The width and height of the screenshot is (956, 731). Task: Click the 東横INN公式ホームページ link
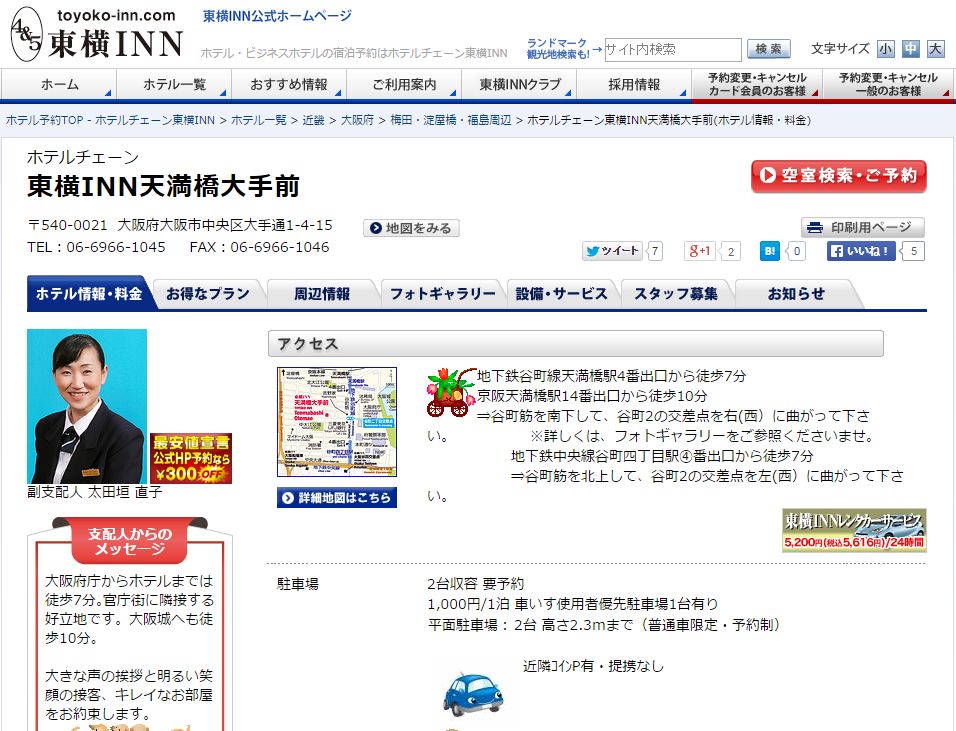coord(277,16)
